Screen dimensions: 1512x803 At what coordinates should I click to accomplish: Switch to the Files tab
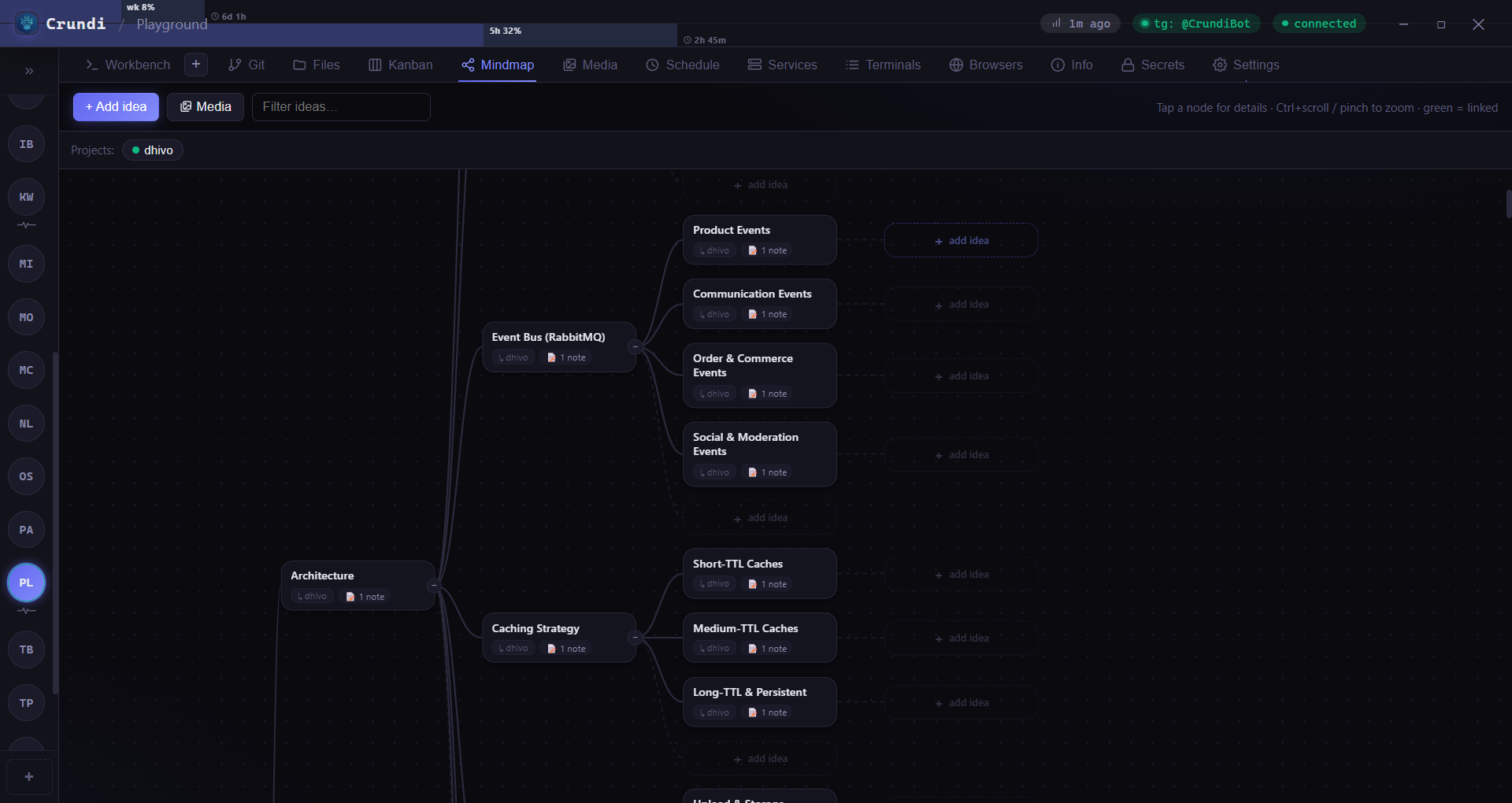click(317, 65)
